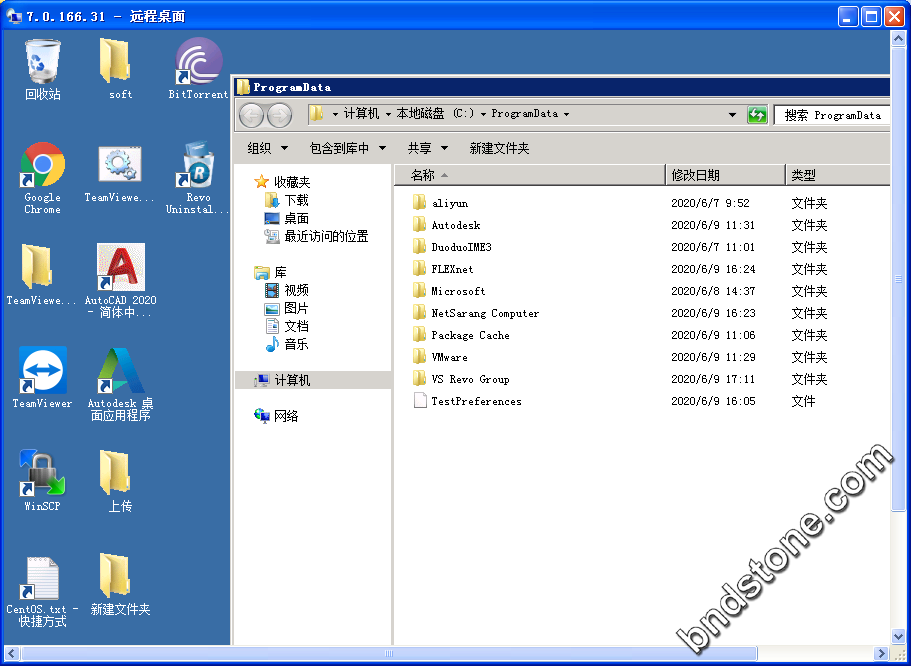This screenshot has width=911, height=666.
Task: Select 下载 under favorites in sidebar
Action: tap(296, 200)
